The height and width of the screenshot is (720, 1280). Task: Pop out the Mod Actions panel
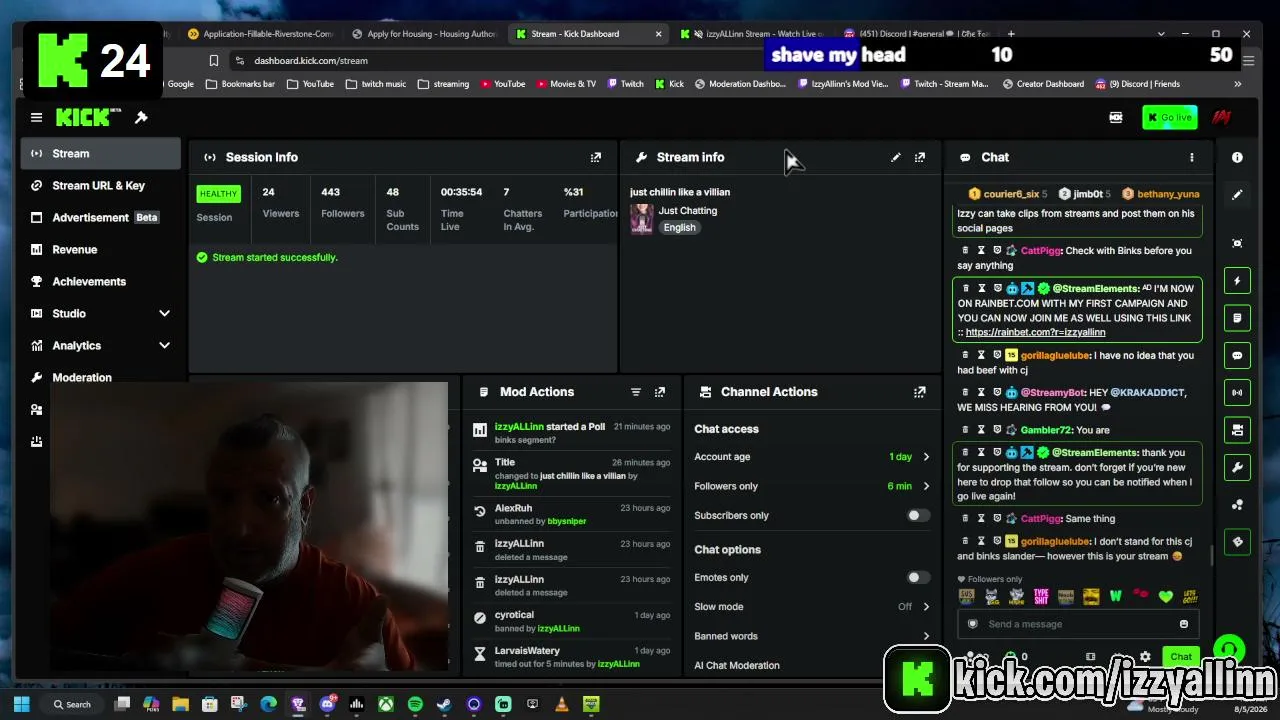coord(660,392)
